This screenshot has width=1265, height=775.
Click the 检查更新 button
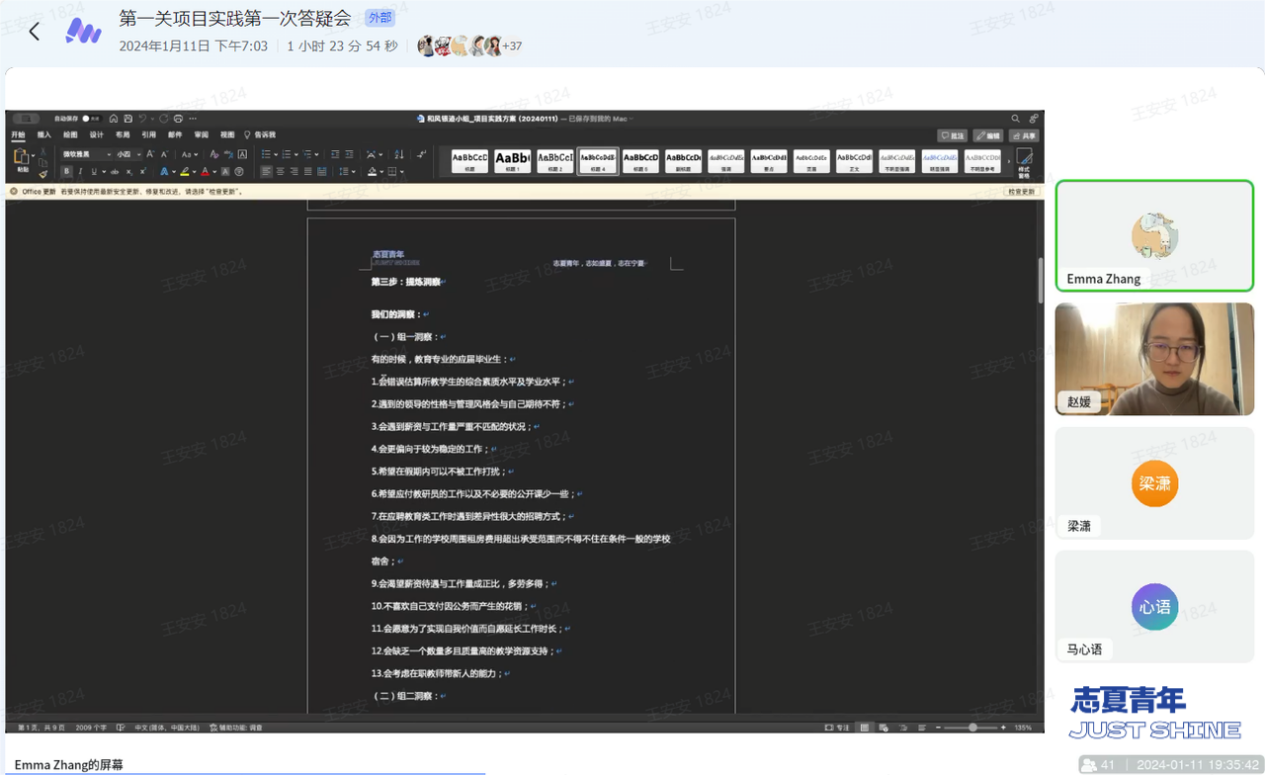1021,191
